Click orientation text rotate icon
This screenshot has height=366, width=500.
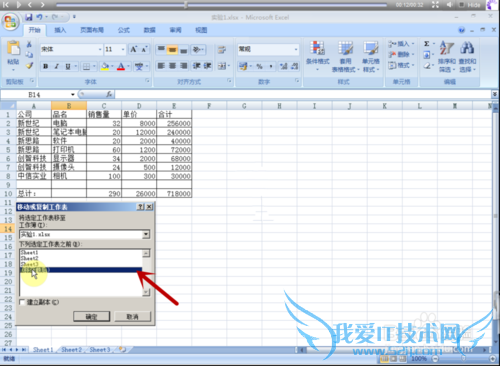pos(197,50)
